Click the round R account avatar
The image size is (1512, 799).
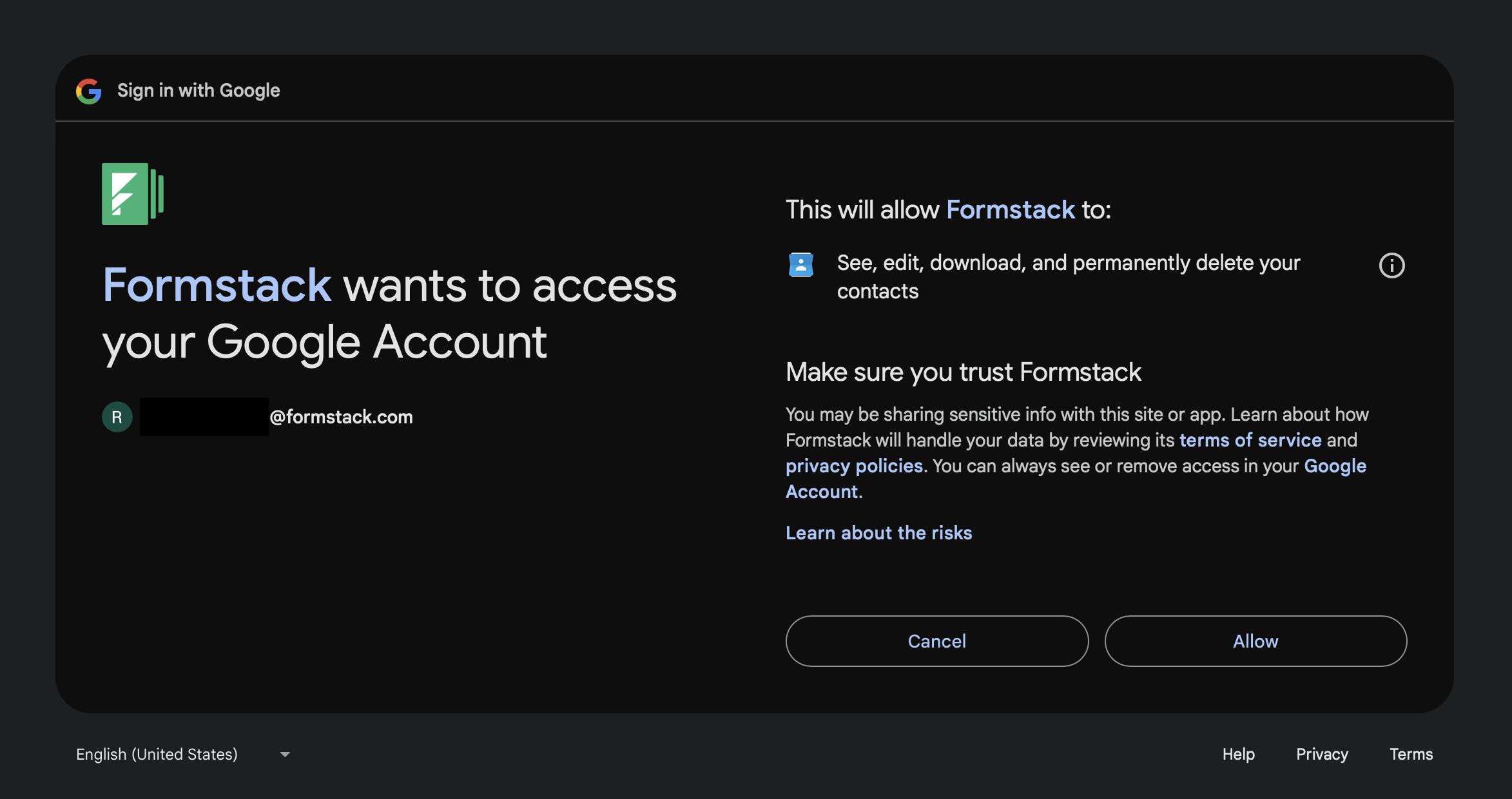click(x=117, y=417)
